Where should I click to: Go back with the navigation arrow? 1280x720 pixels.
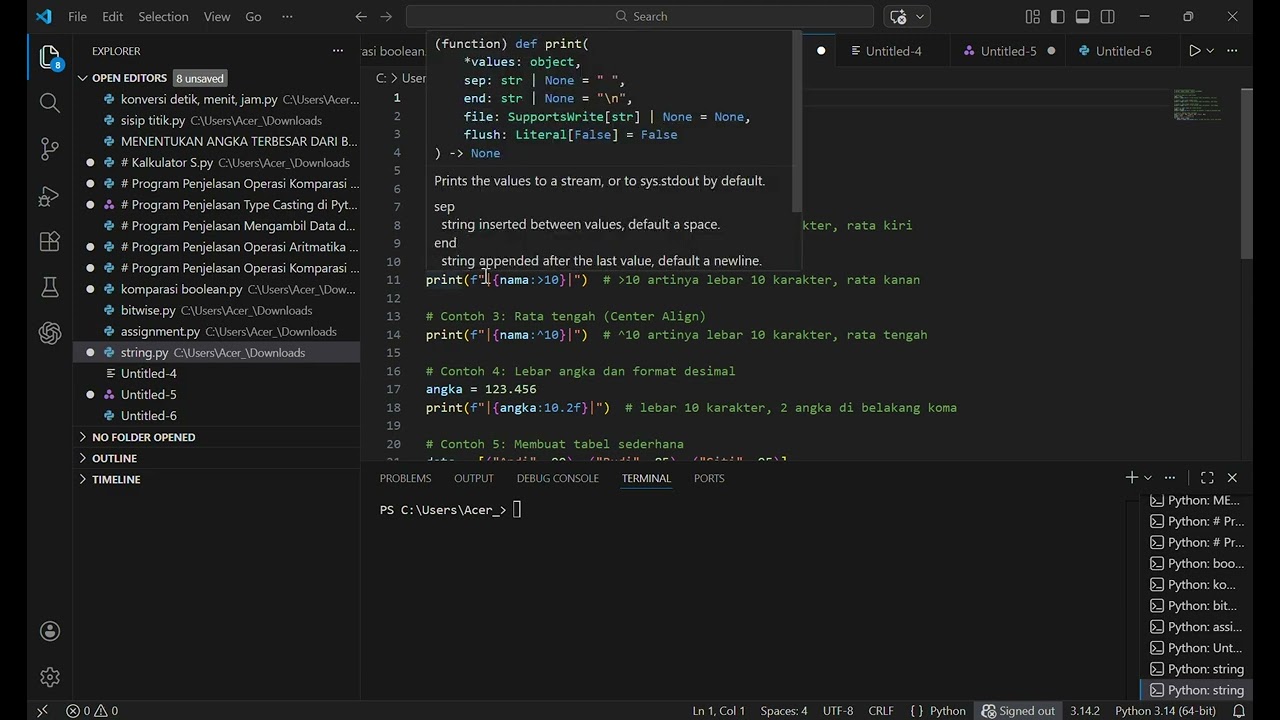[361, 16]
